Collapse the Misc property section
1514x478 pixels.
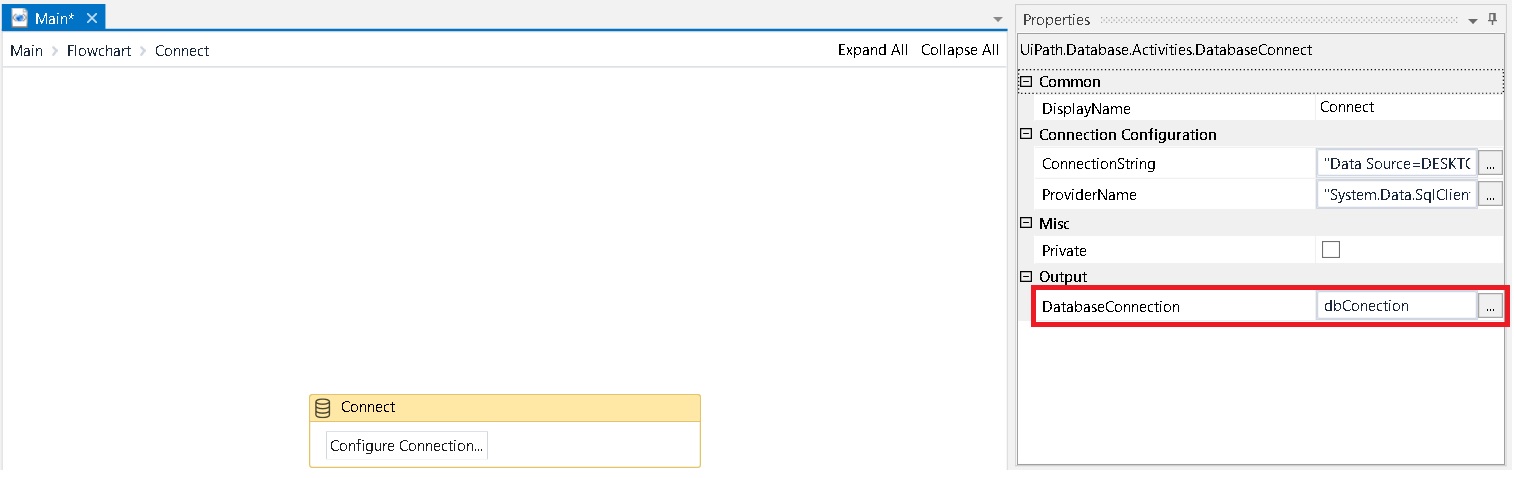(x=1025, y=223)
